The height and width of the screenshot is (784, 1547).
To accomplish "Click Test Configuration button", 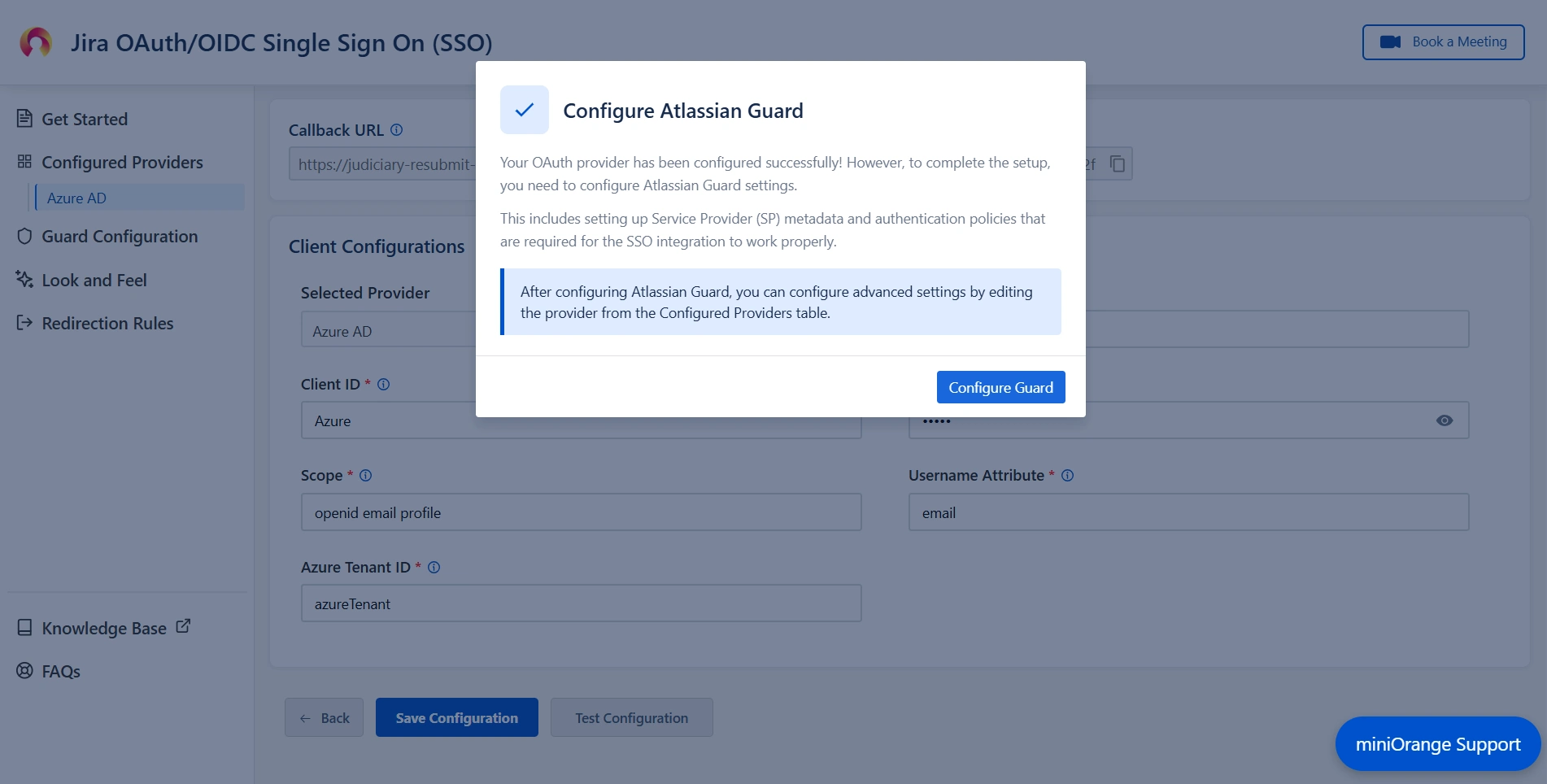I will point(631,717).
